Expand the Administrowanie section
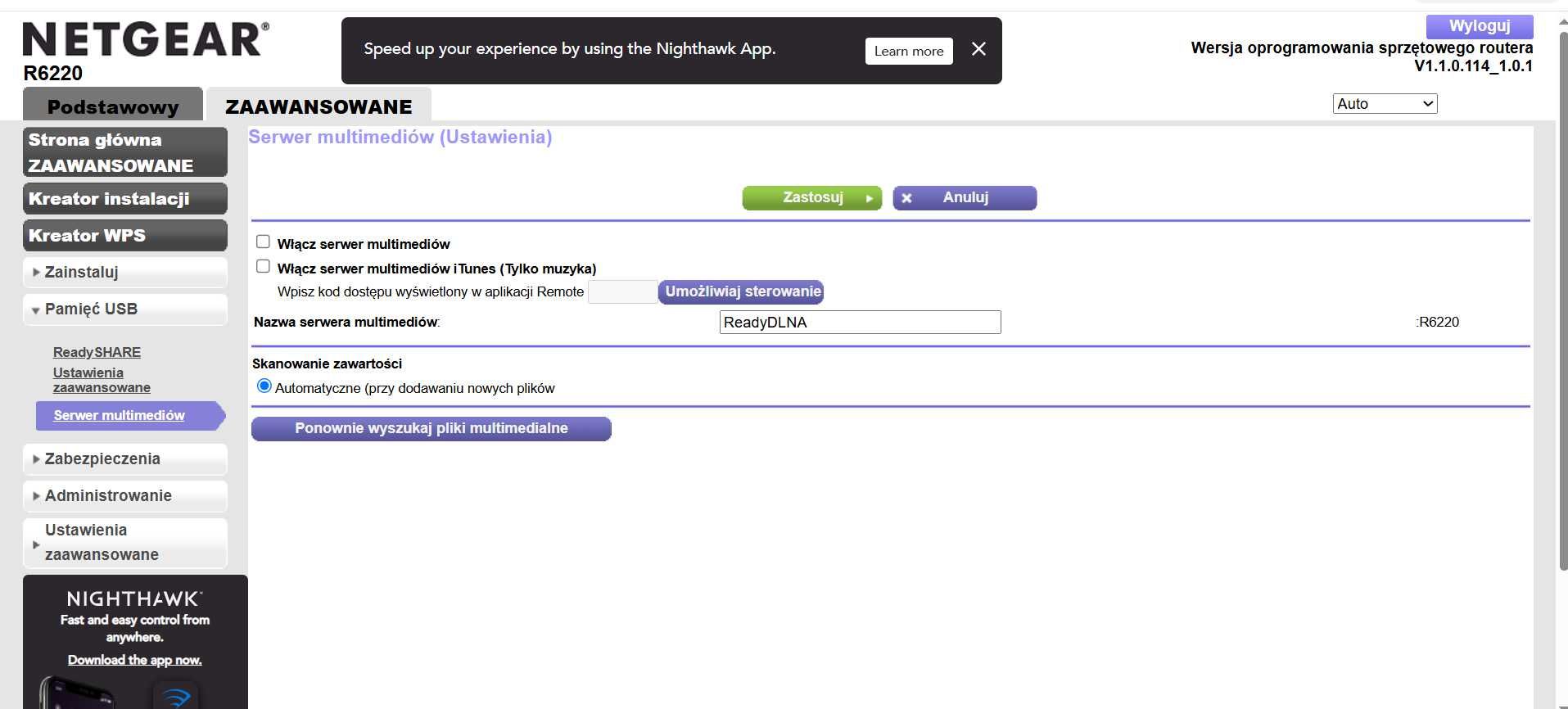Image resolution: width=1568 pixels, height=709 pixels. (125, 495)
